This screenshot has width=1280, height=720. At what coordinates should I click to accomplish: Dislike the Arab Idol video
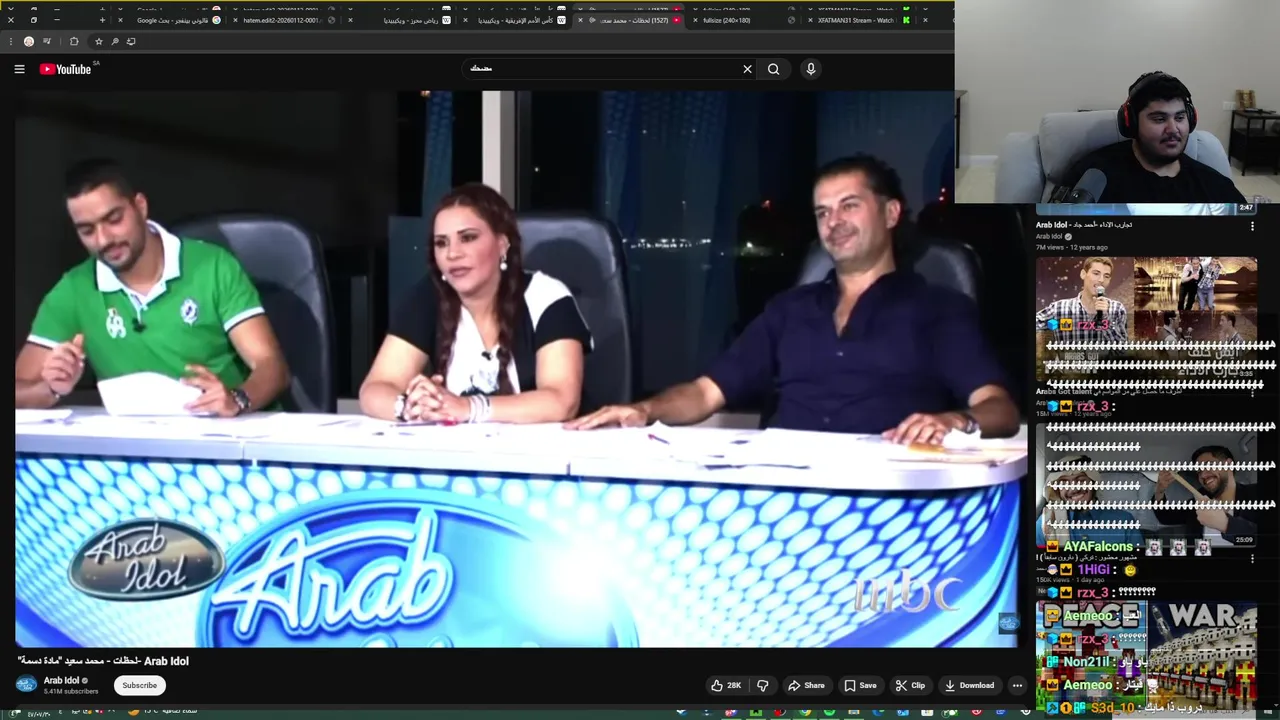pos(763,685)
